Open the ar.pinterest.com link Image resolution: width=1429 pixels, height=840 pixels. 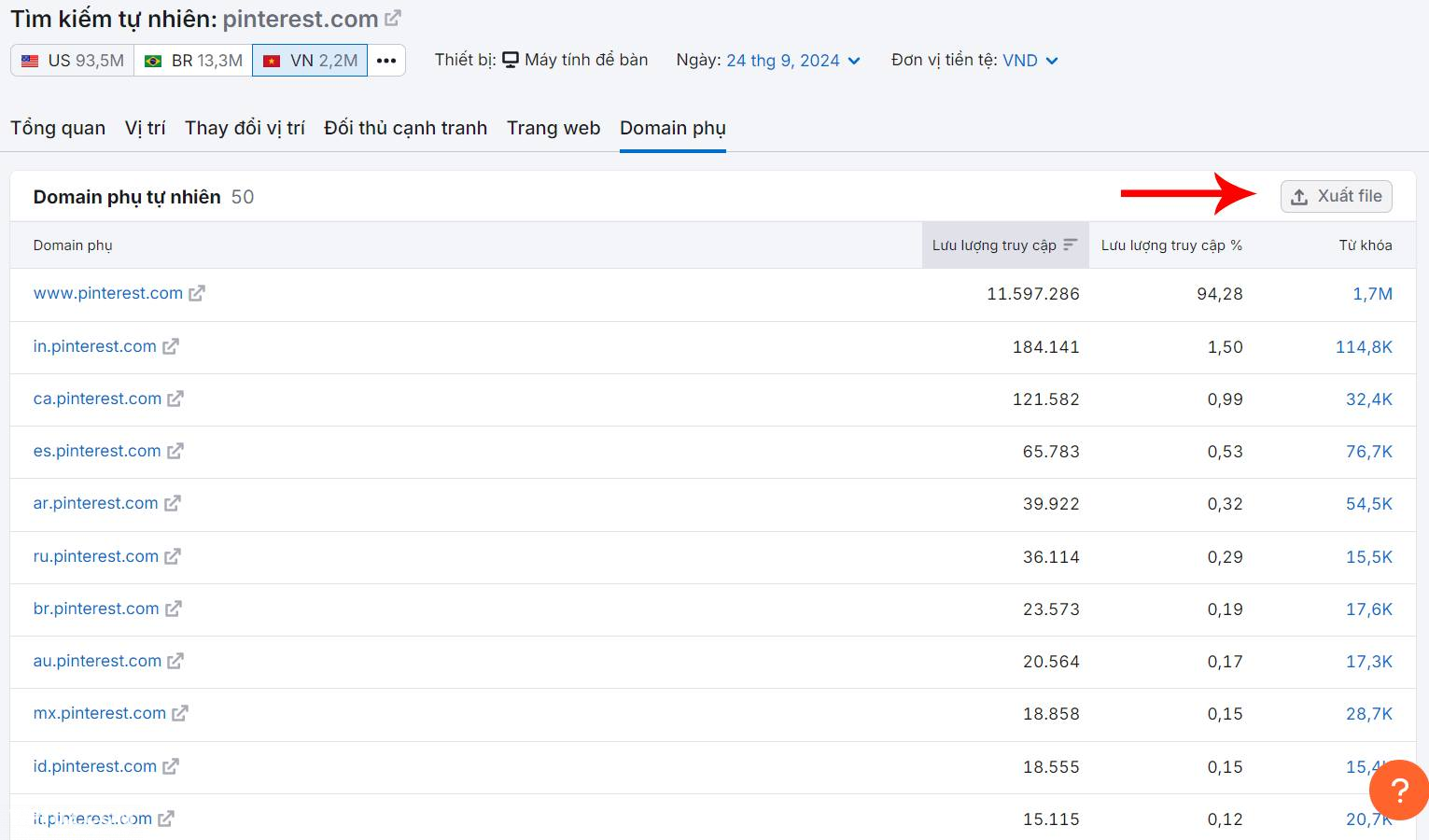point(96,503)
